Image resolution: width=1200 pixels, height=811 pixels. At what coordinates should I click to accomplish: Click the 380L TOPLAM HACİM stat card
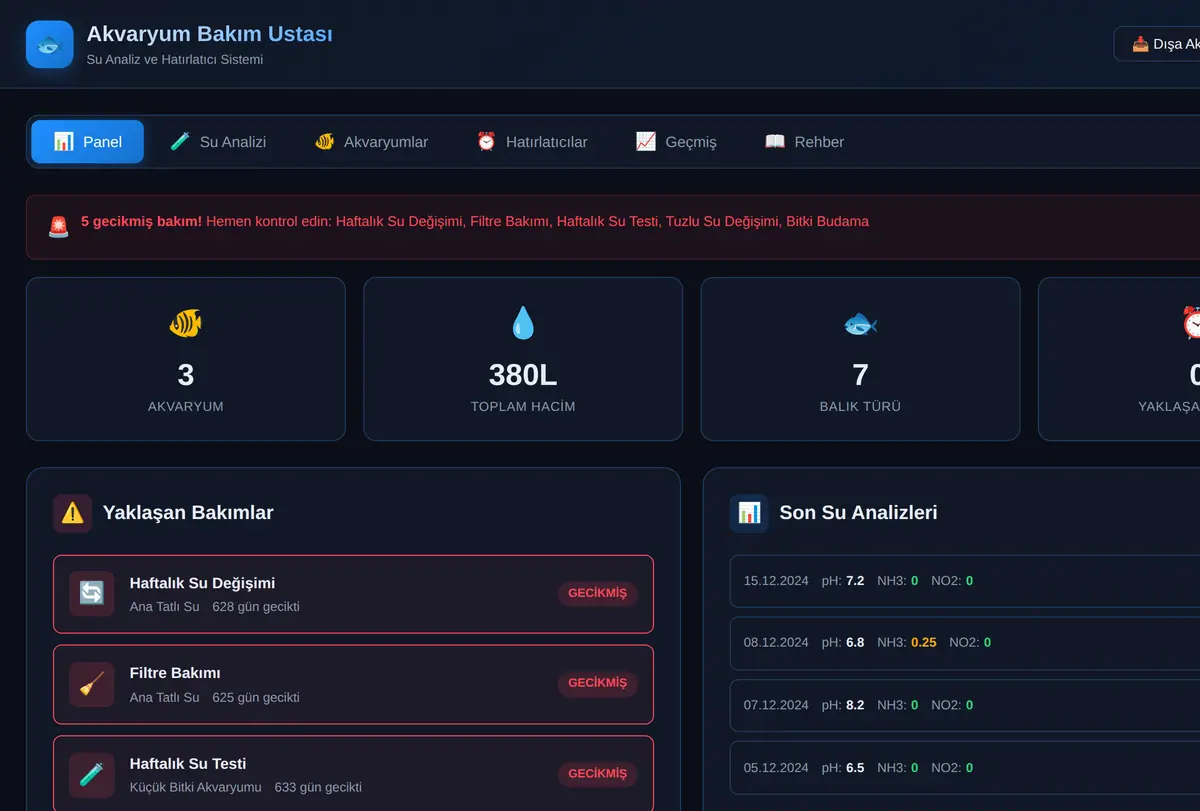click(523, 359)
